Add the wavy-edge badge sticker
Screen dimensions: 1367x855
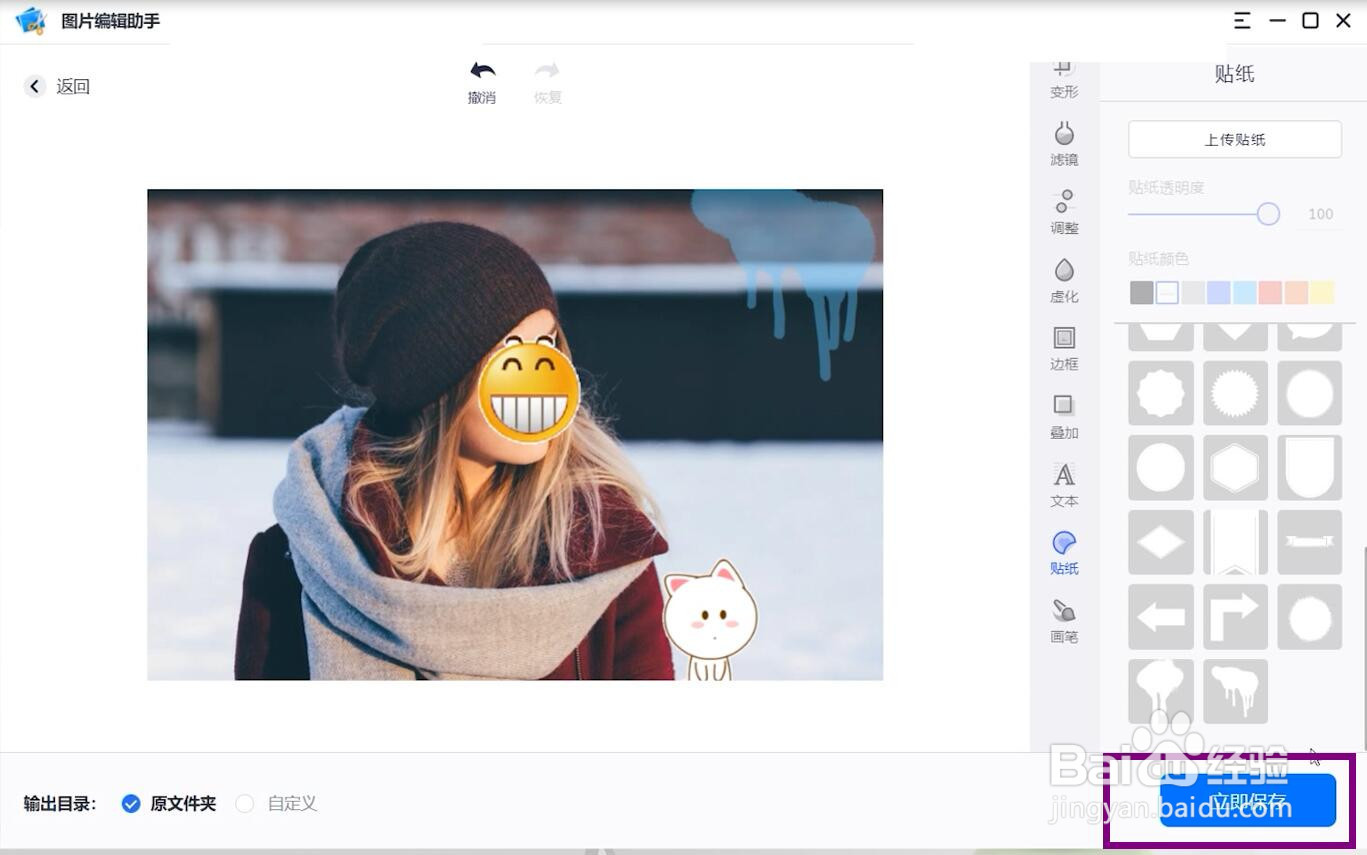click(x=1161, y=393)
